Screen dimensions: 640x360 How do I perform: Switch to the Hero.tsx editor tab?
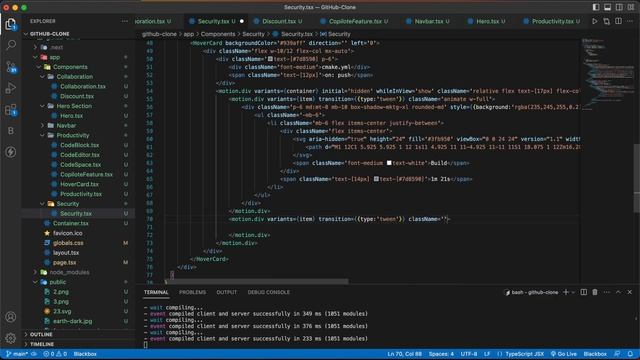[490, 21]
